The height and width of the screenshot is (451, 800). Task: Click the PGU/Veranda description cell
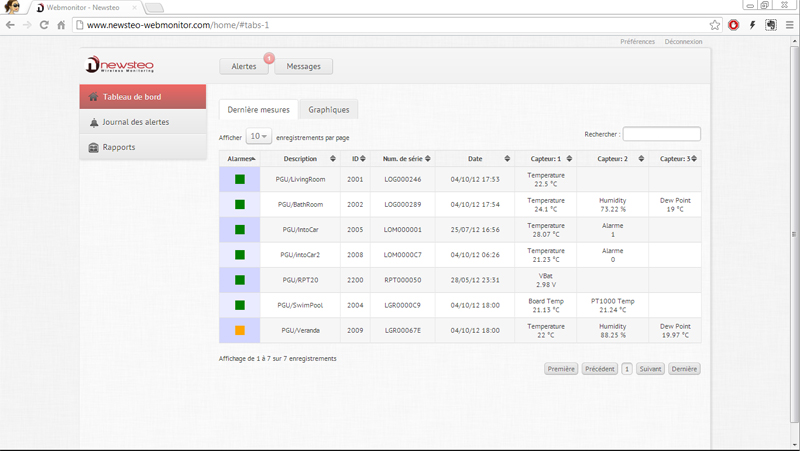[300, 330]
